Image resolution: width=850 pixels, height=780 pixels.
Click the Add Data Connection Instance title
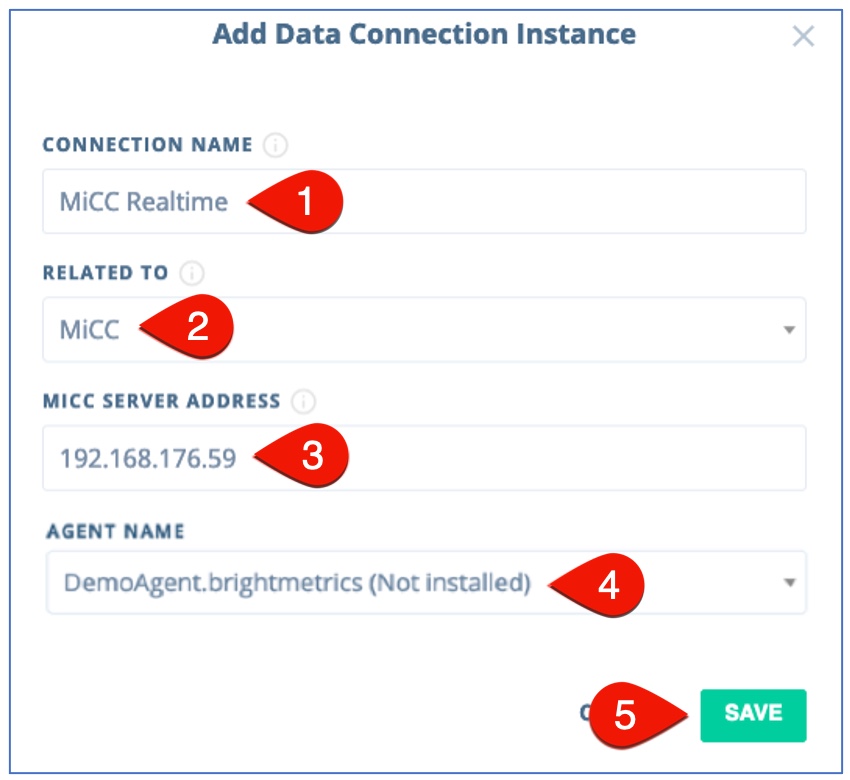coord(424,34)
